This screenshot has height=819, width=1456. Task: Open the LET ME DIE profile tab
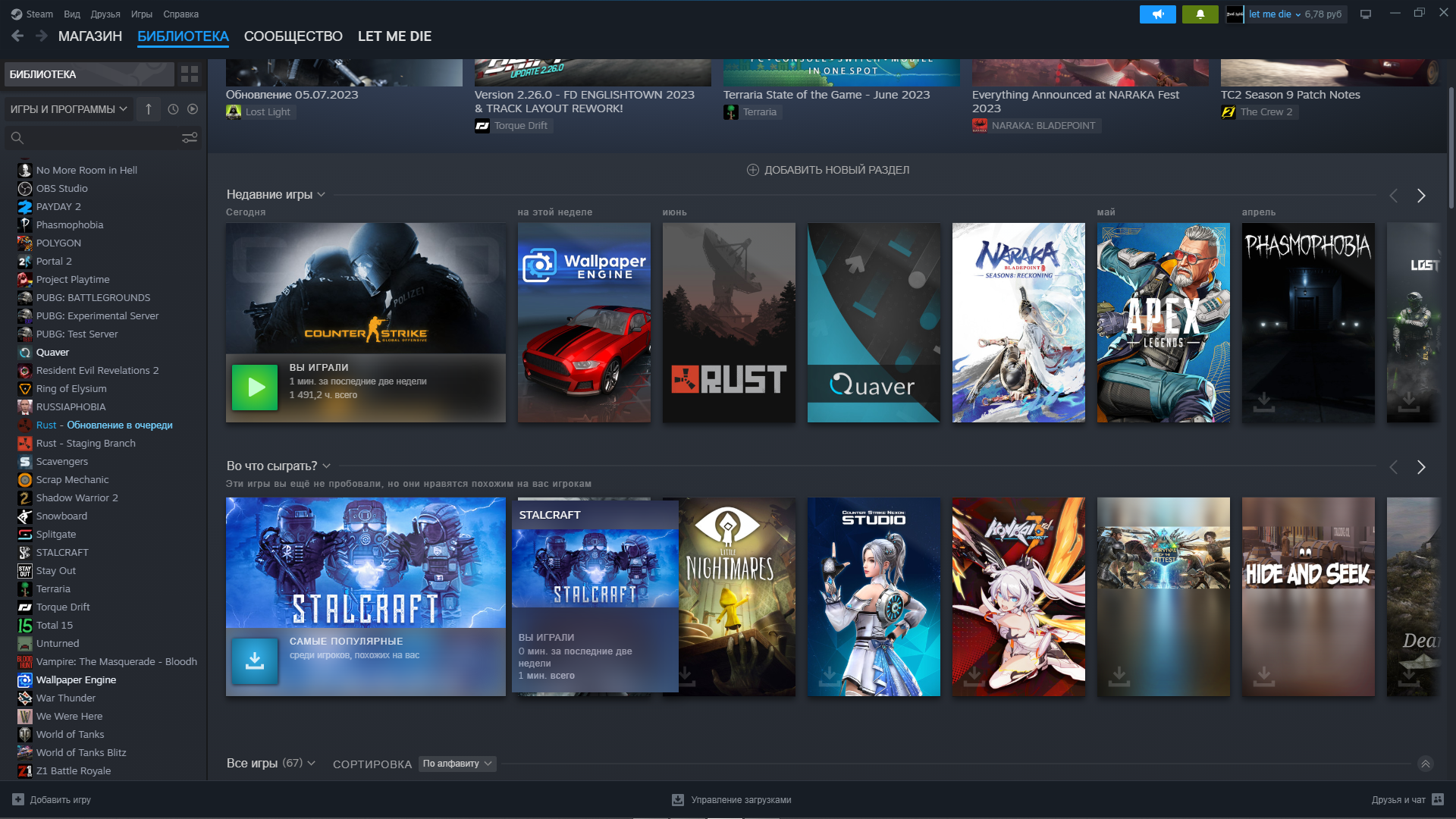click(x=394, y=36)
